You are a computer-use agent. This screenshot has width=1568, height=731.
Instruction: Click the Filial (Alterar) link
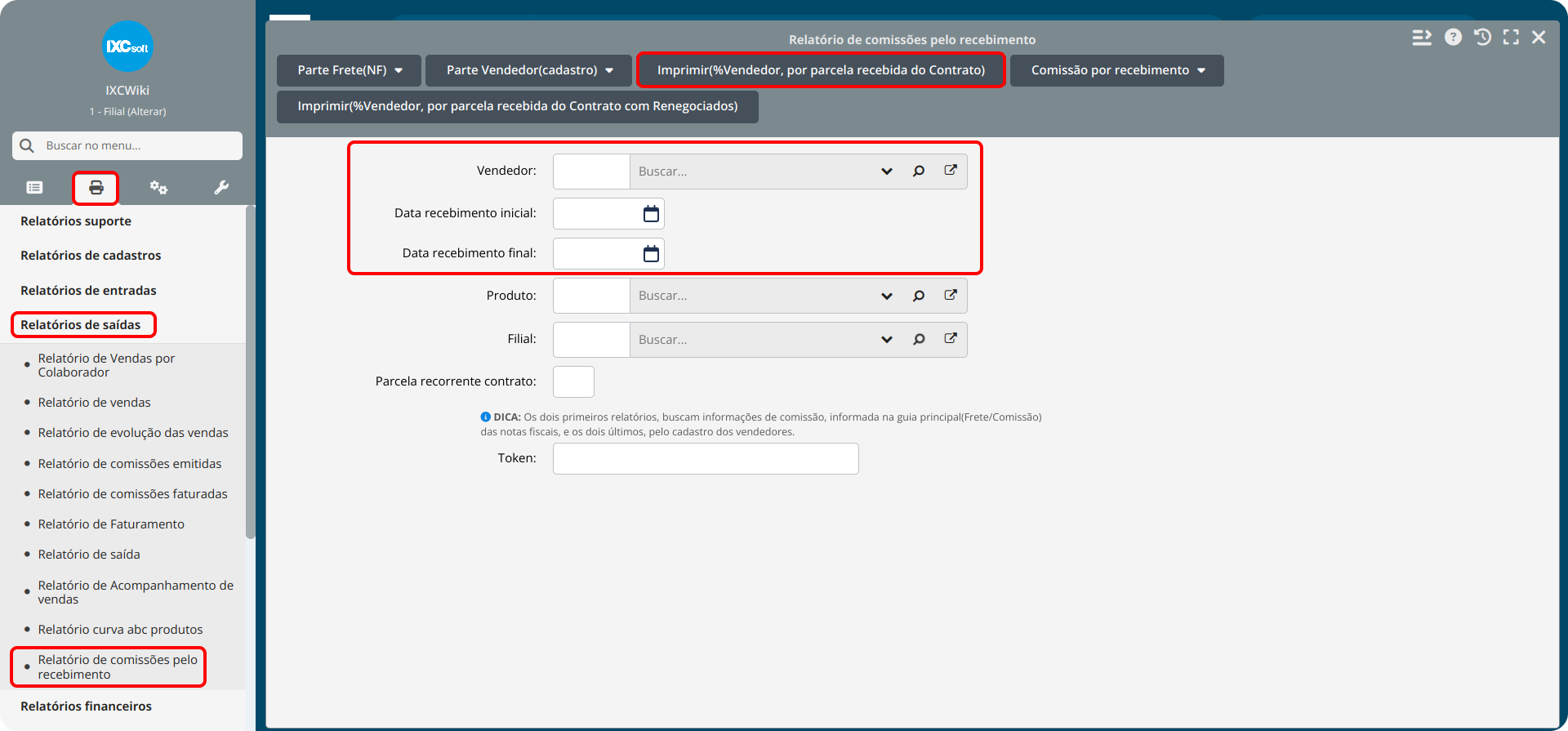click(127, 111)
